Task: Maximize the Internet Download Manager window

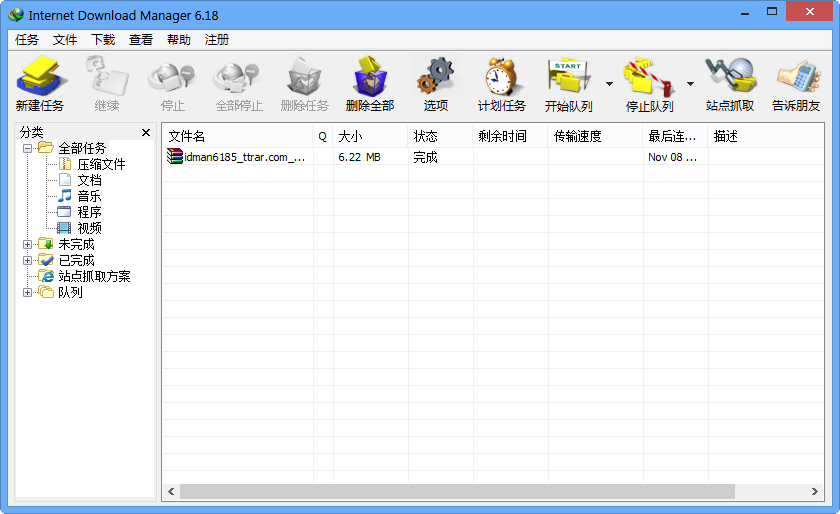Action: 772,12
